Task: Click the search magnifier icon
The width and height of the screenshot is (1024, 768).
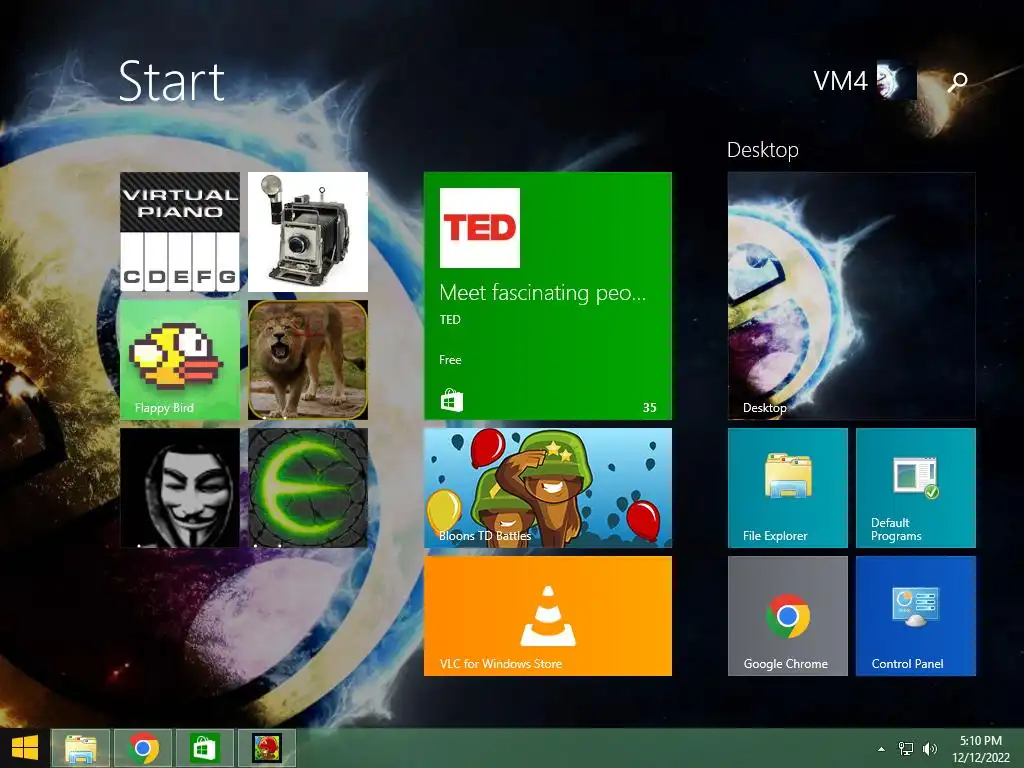Action: (x=958, y=82)
